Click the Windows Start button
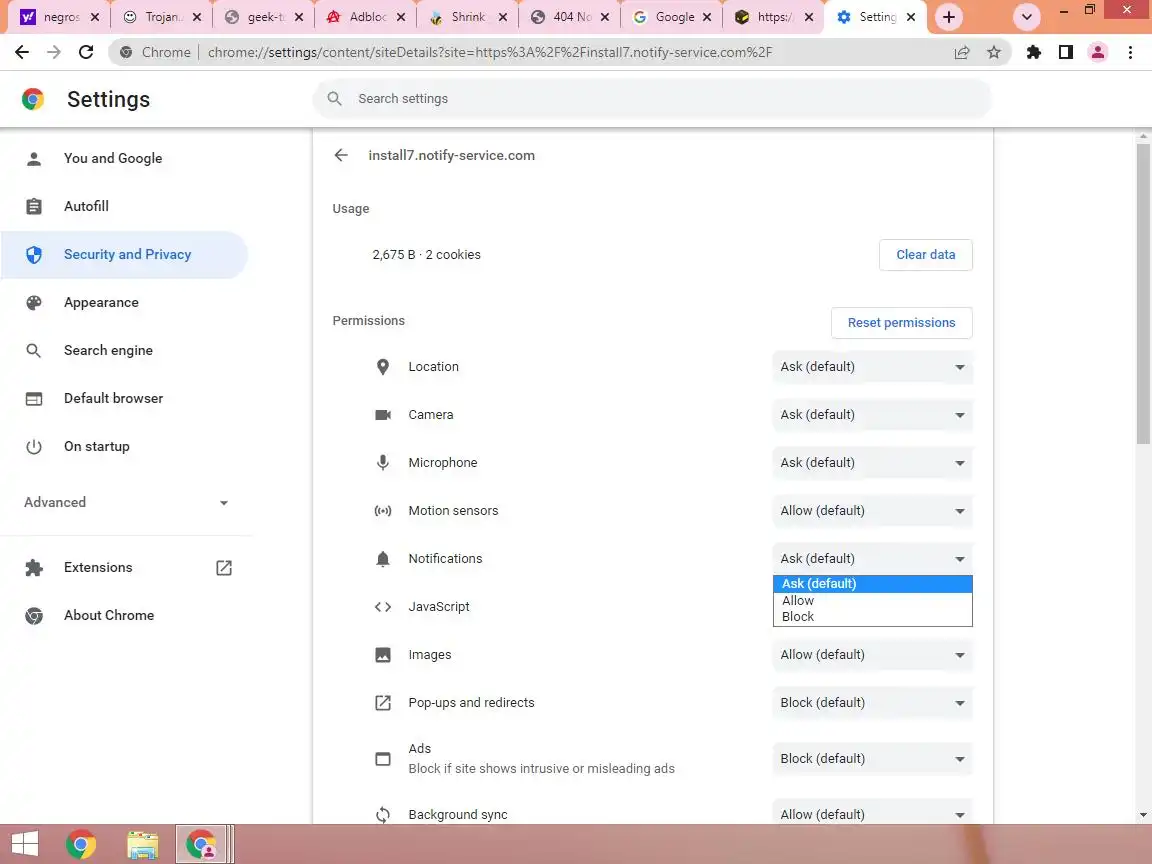This screenshot has height=864, width=1152. [25, 844]
